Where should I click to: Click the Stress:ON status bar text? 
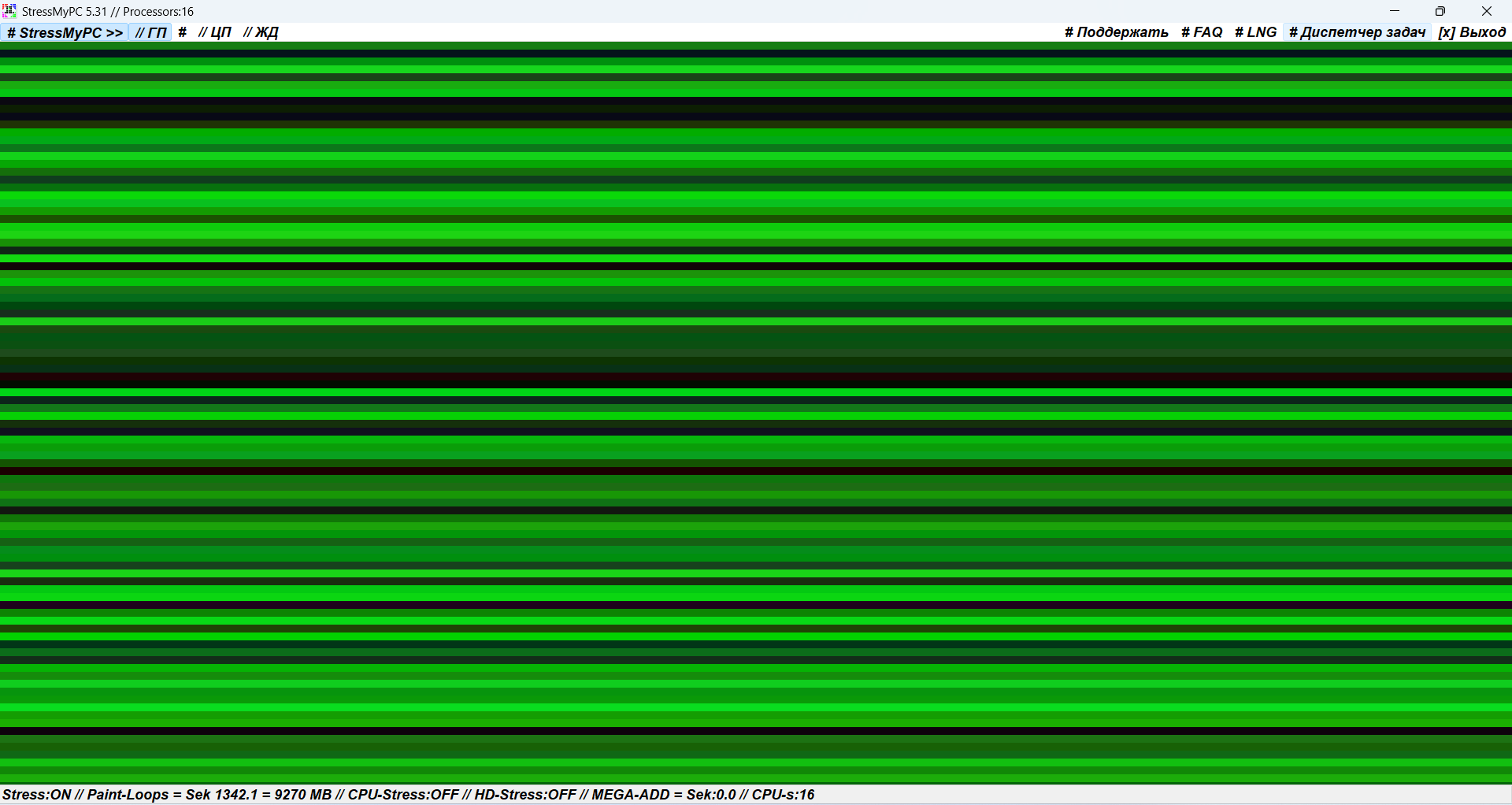tap(37, 795)
